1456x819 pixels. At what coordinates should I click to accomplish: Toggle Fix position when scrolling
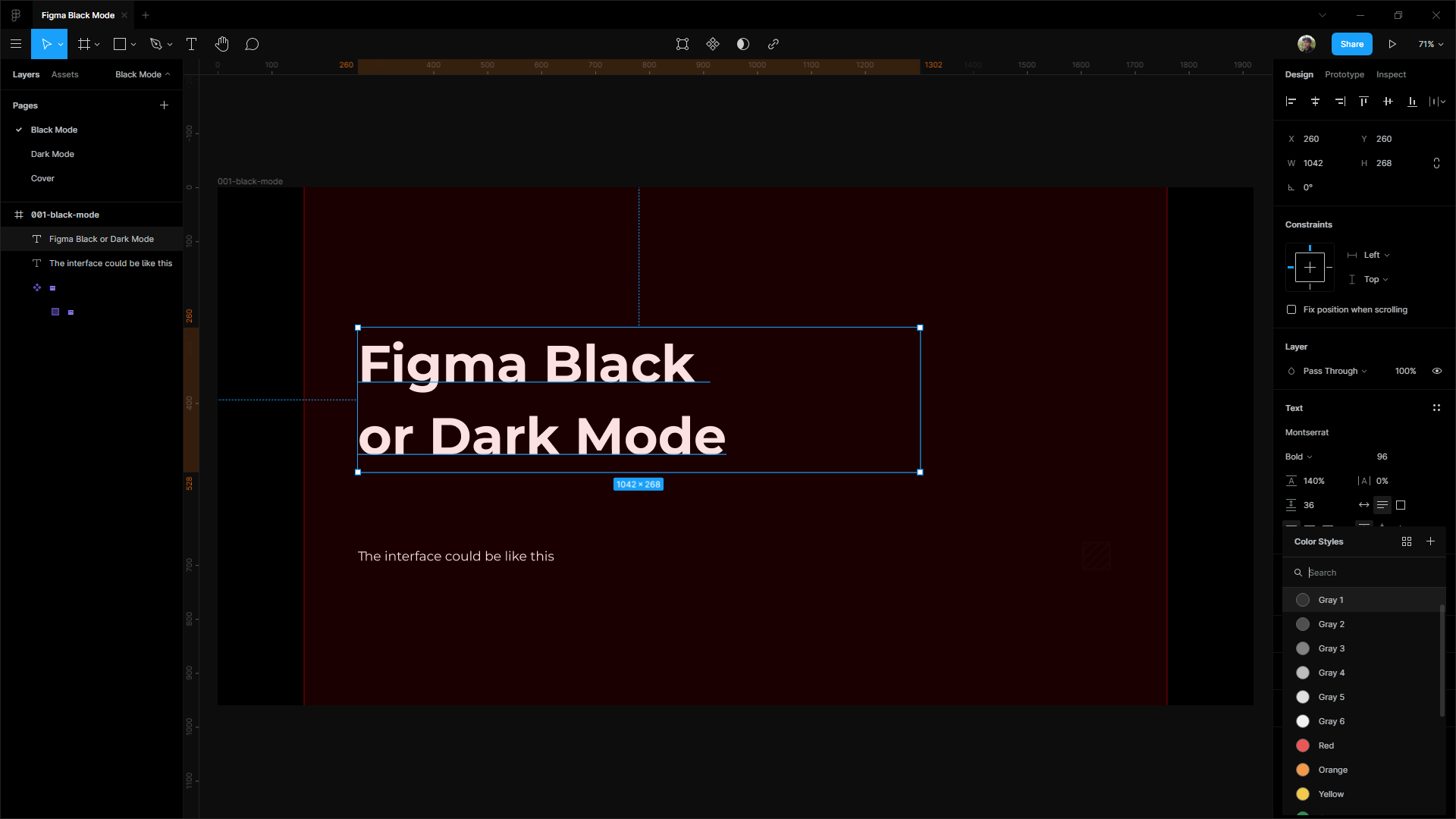point(1291,309)
